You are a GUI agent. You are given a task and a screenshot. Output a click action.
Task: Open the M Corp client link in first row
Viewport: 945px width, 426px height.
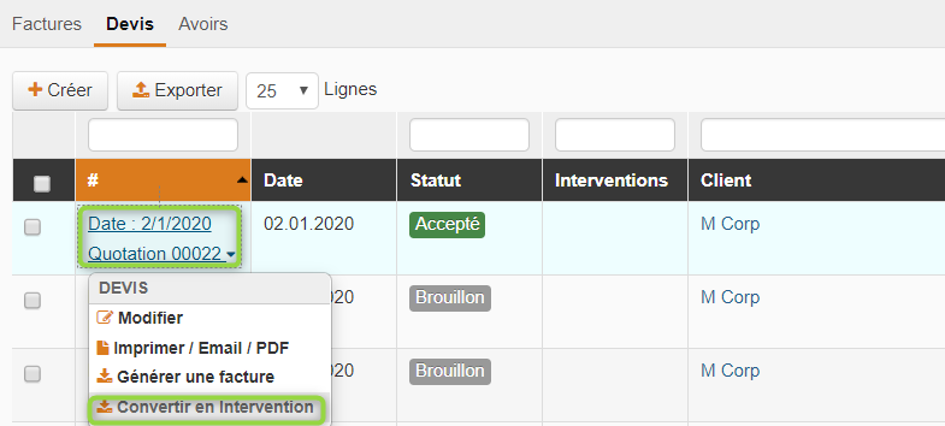730,224
